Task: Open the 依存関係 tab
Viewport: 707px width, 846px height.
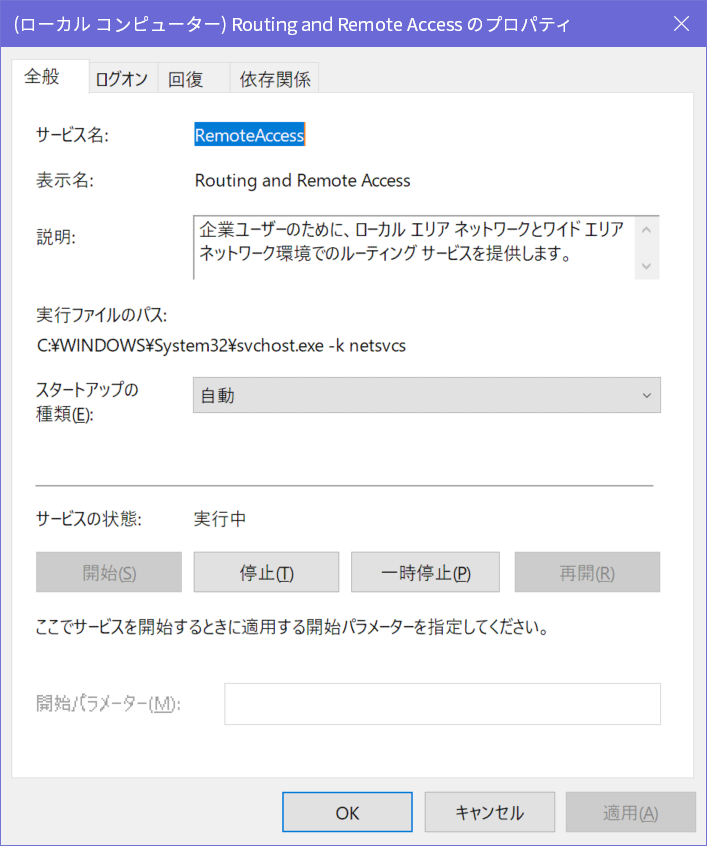Action: 275,81
